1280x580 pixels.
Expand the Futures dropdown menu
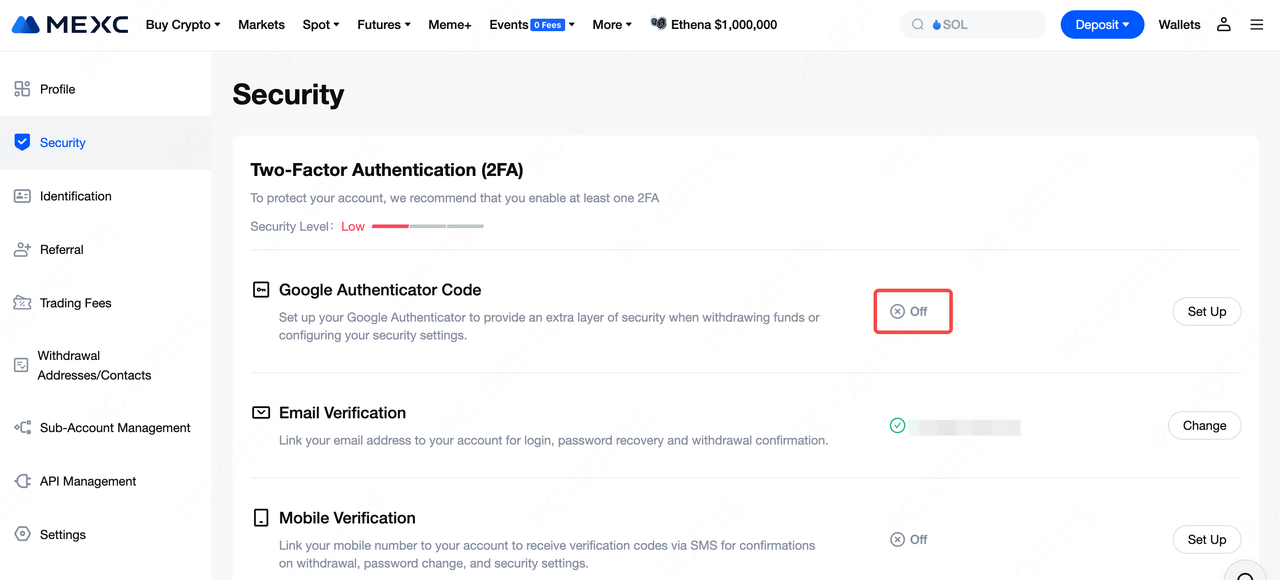[384, 24]
